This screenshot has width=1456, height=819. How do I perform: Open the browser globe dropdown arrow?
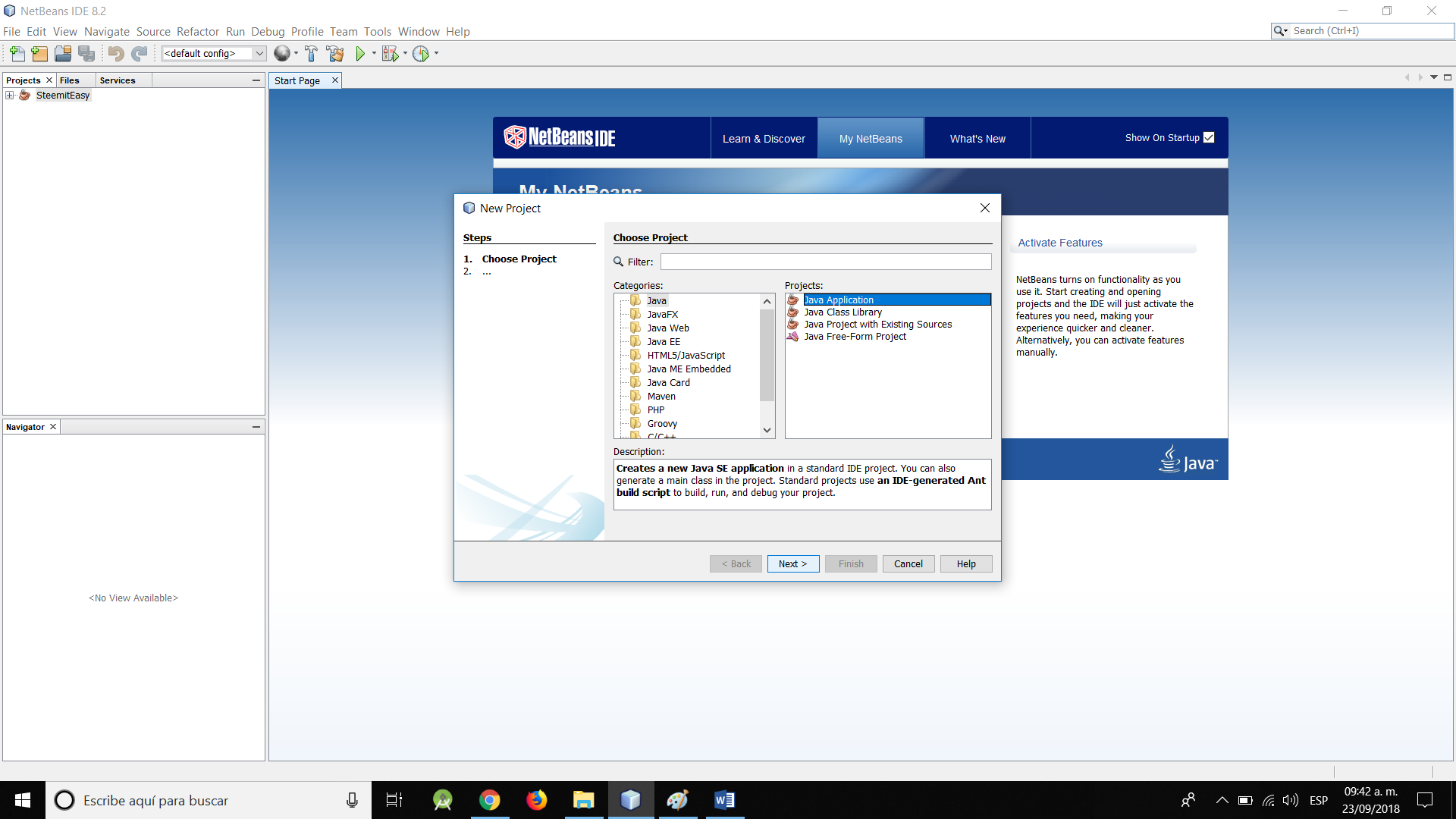tap(296, 53)
